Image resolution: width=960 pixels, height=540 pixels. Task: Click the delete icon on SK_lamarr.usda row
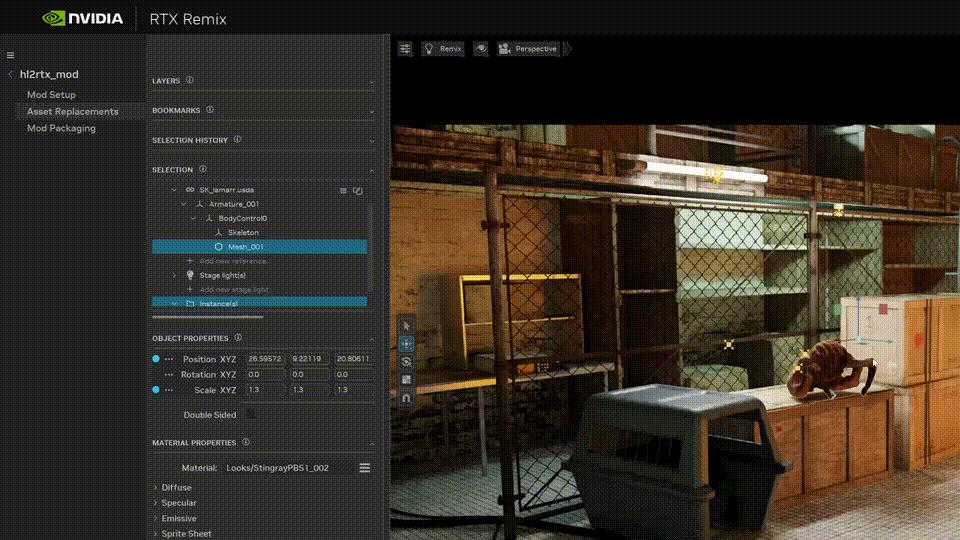[343, 190]
